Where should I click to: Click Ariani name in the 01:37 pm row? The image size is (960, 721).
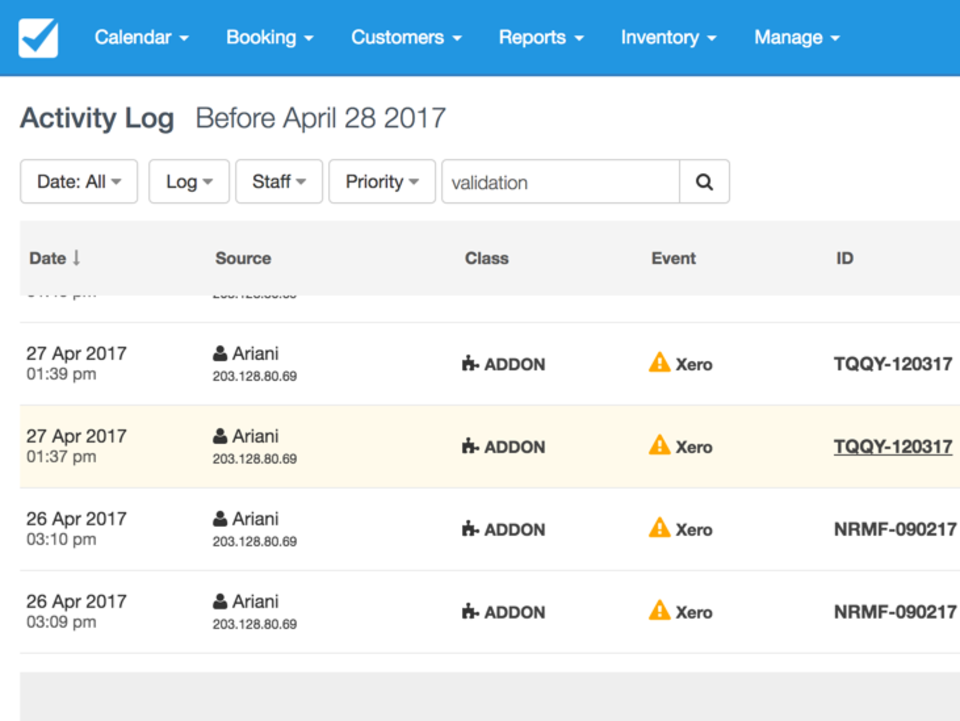255,436
